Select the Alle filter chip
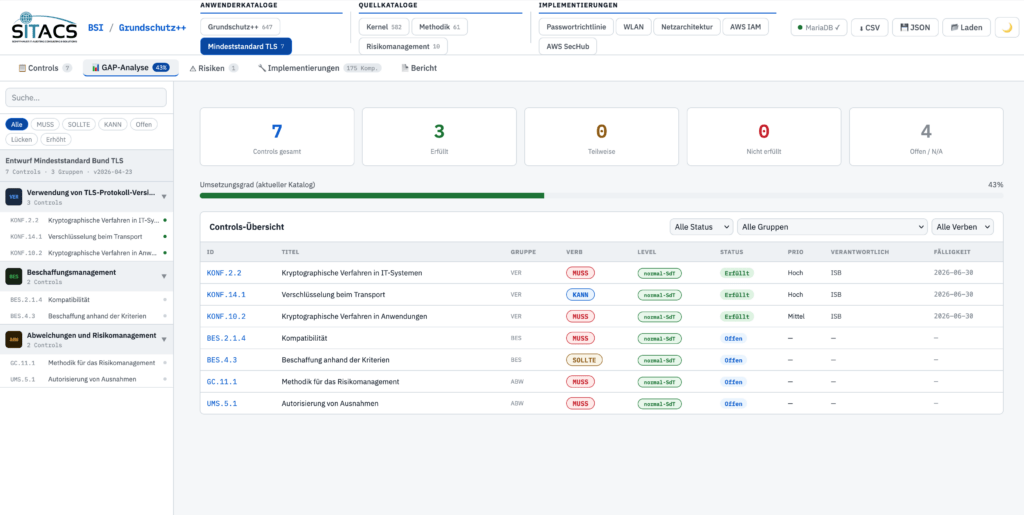 pyautogui.click(x=16, y=124)
